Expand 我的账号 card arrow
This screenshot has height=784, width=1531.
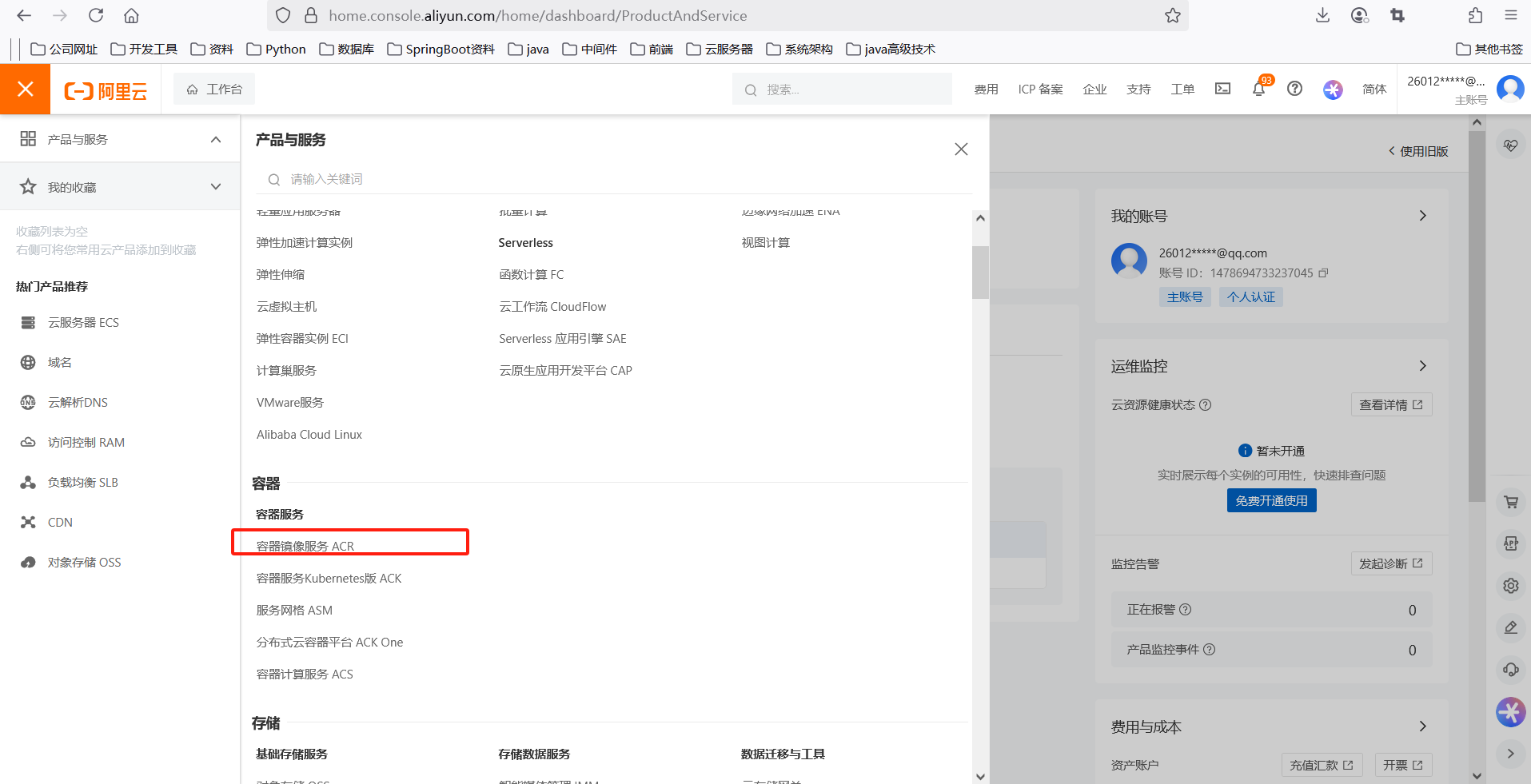click(1422, 216)
